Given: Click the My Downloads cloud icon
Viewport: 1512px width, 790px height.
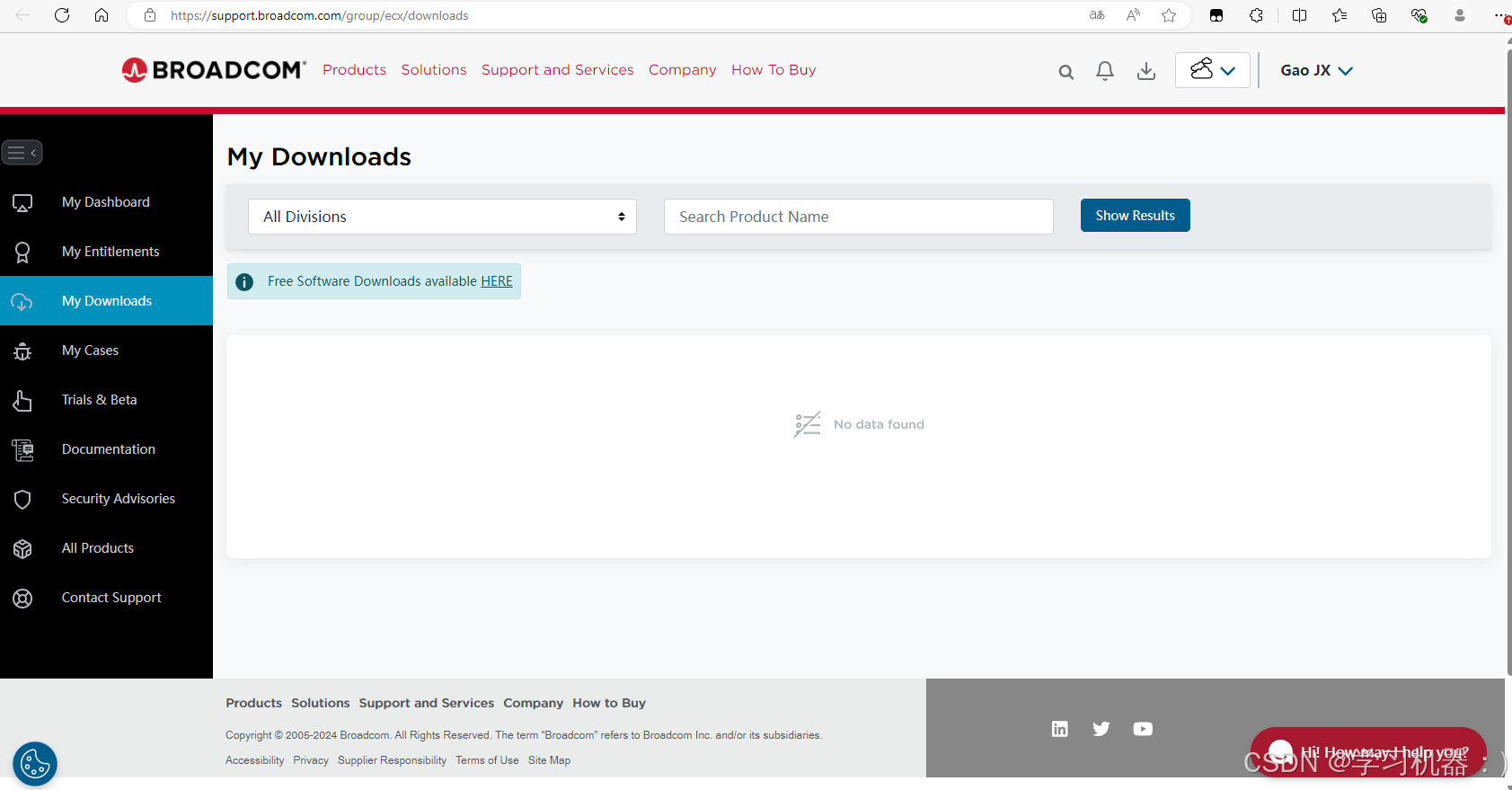Looking at the screenshot, I should tap(22, 302).
